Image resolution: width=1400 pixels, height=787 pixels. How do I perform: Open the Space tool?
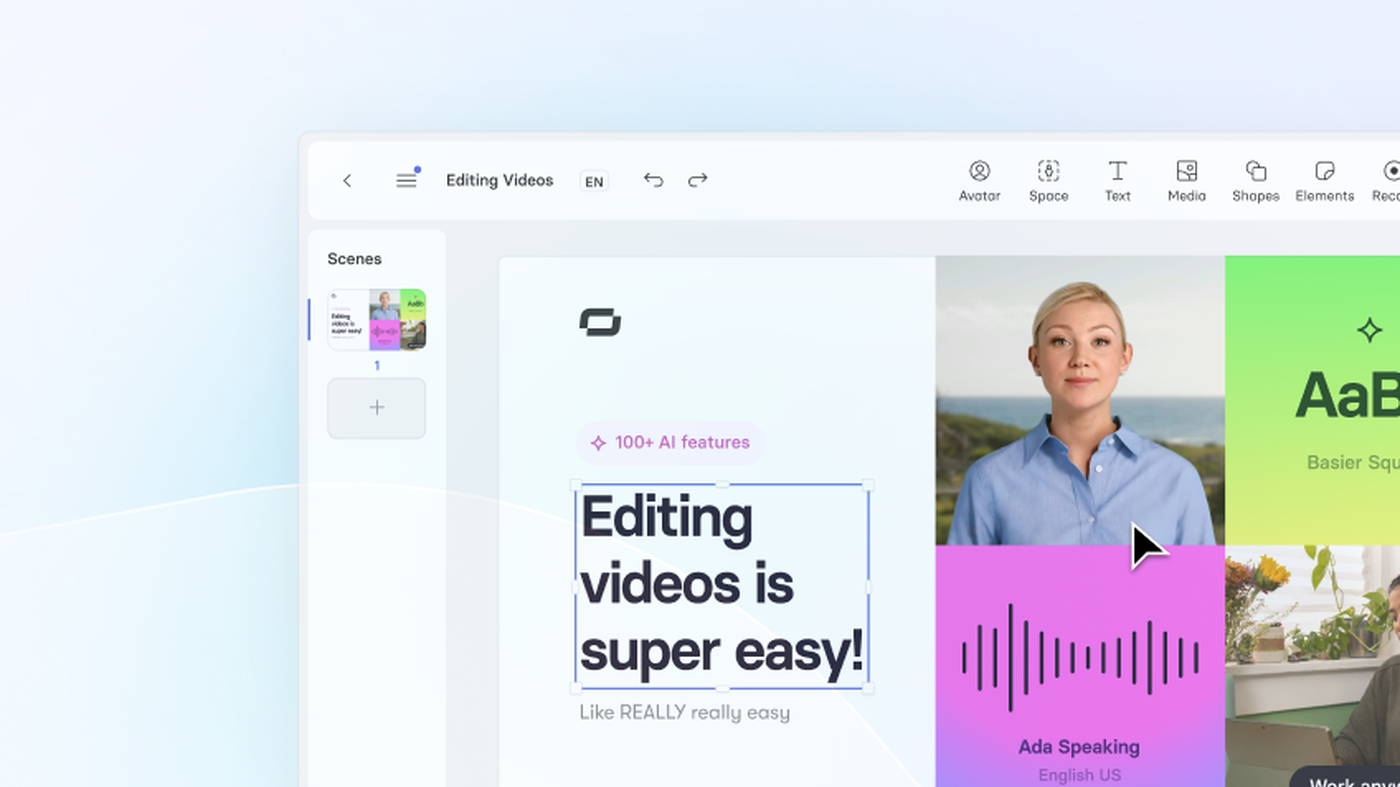1048,181
